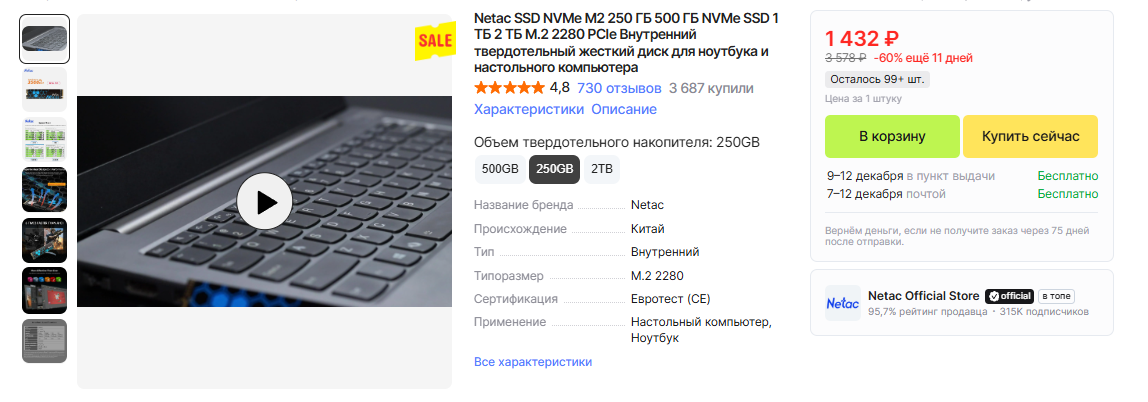The image size is (1148, 402).
Task: Play the product video
Action: click(264, 201)
